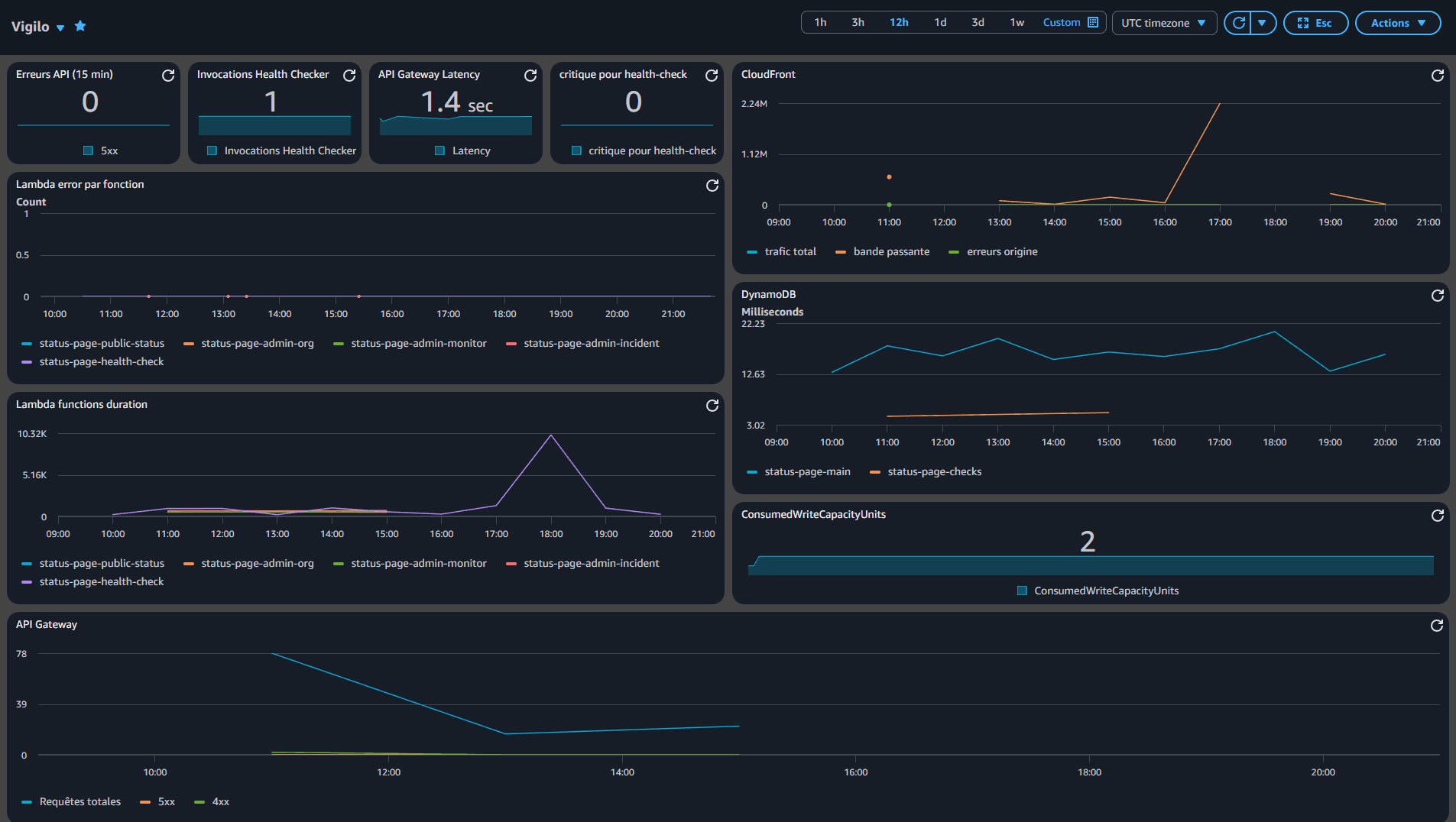
Task: Refresh the ConsumedWriteCapacityUnits widget
Action: (1436, 516)
